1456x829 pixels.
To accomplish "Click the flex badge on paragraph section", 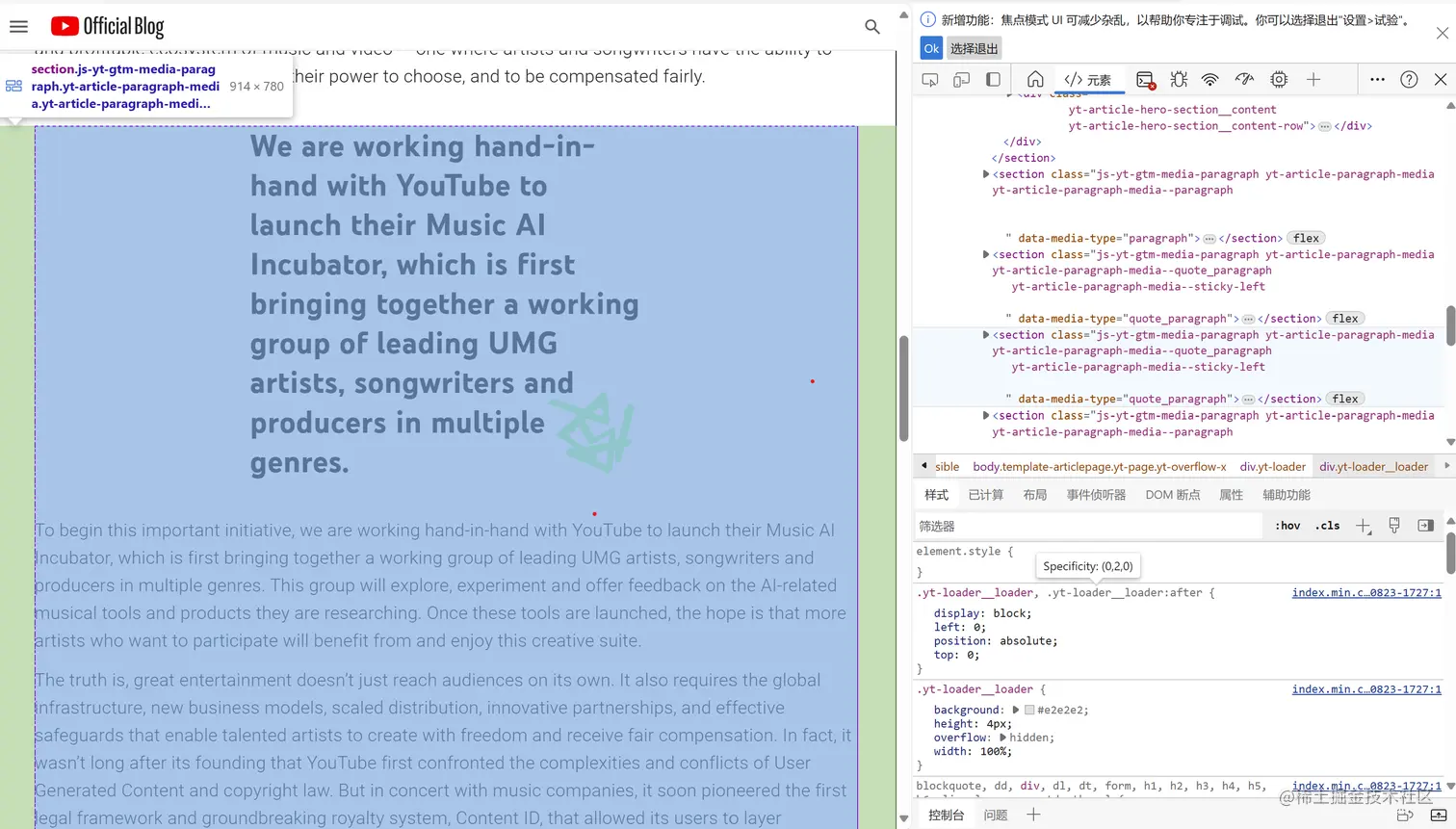I will pos(1307,238).
